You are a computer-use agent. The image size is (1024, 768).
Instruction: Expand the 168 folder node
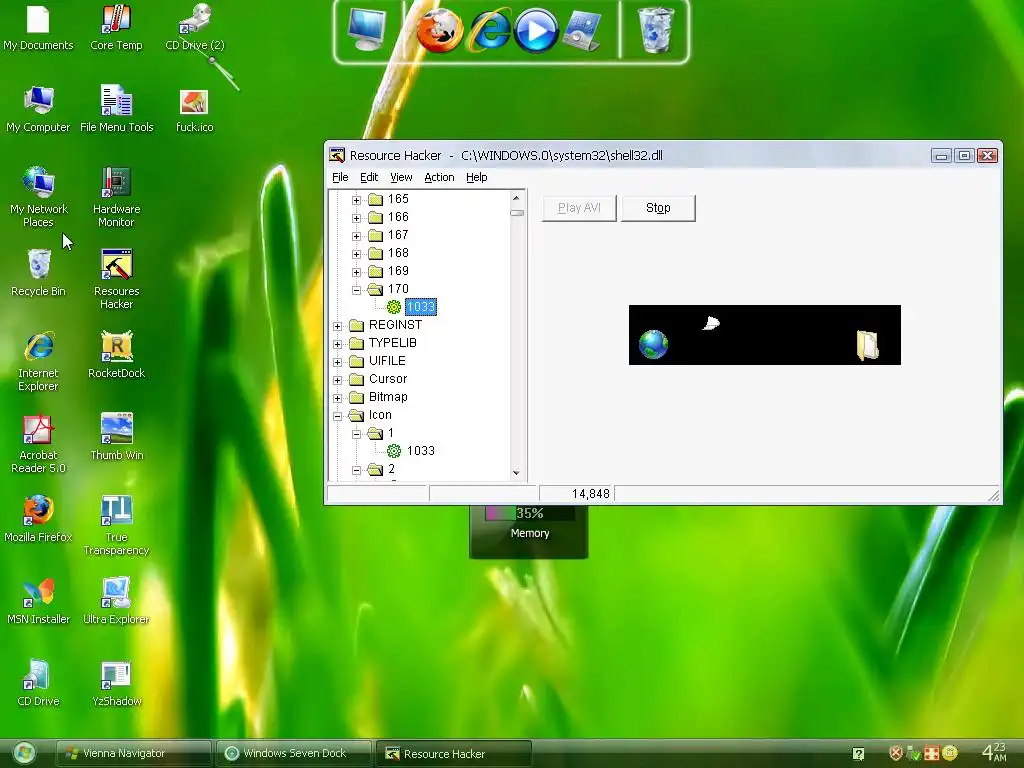tap(357, 254)
